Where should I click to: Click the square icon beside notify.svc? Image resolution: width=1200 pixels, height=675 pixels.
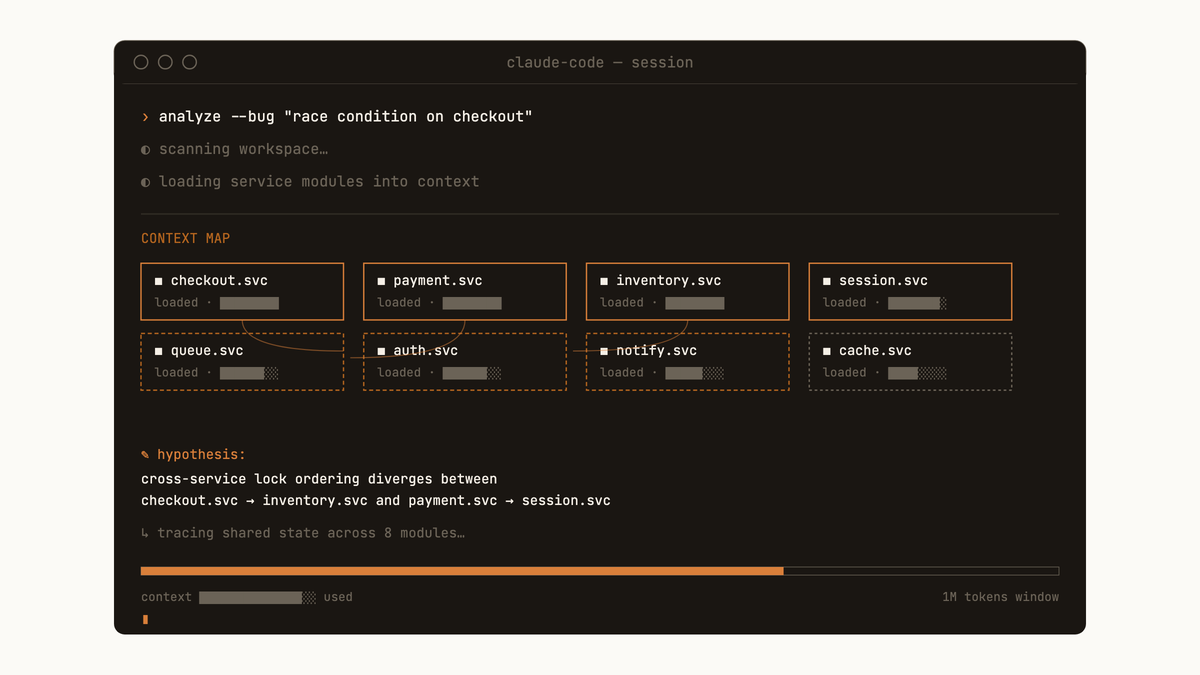point(604,351)
